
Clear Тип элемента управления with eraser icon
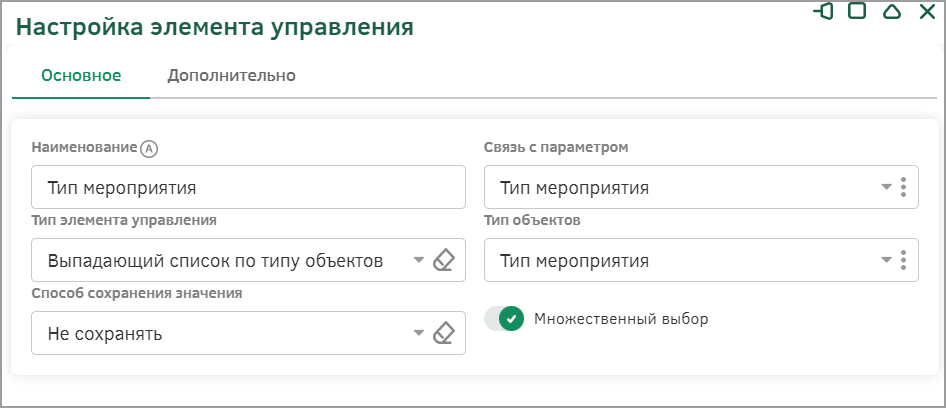443,260
